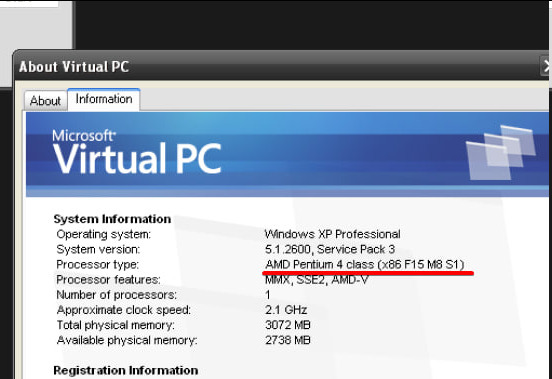Close the About Virtual PC dialog
This screenshot has height=379, width=552.
(545, 66)
